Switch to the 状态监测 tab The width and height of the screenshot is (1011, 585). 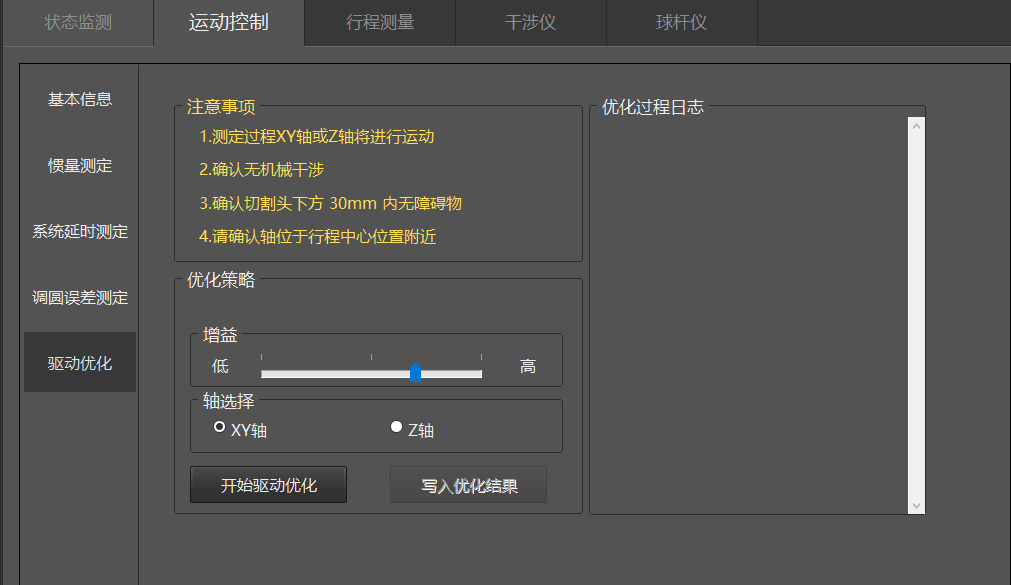coord(77,23)
